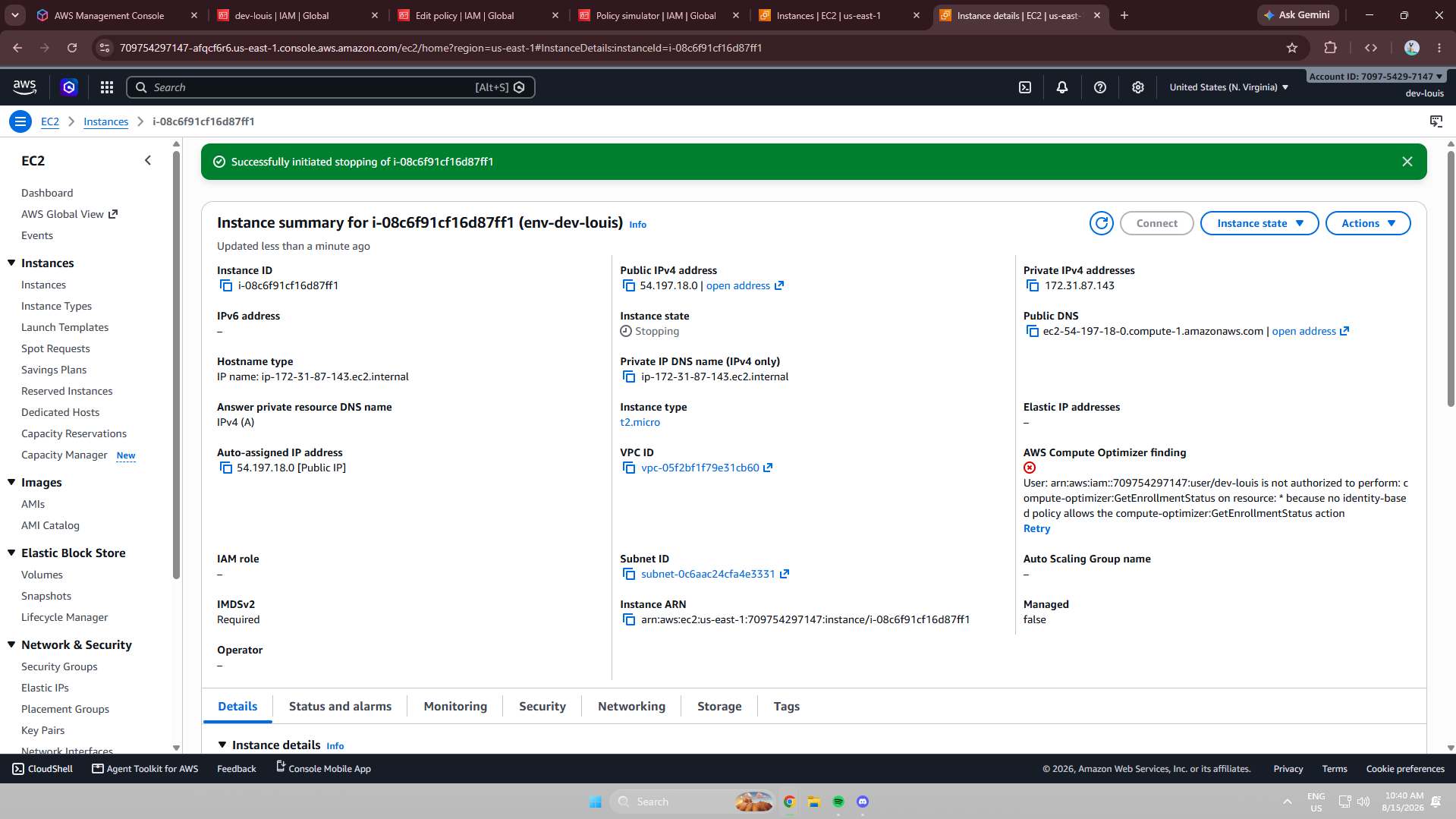
Task: Focus the AWS console search field
Action: pyautogui.click(x=330, y=87)
